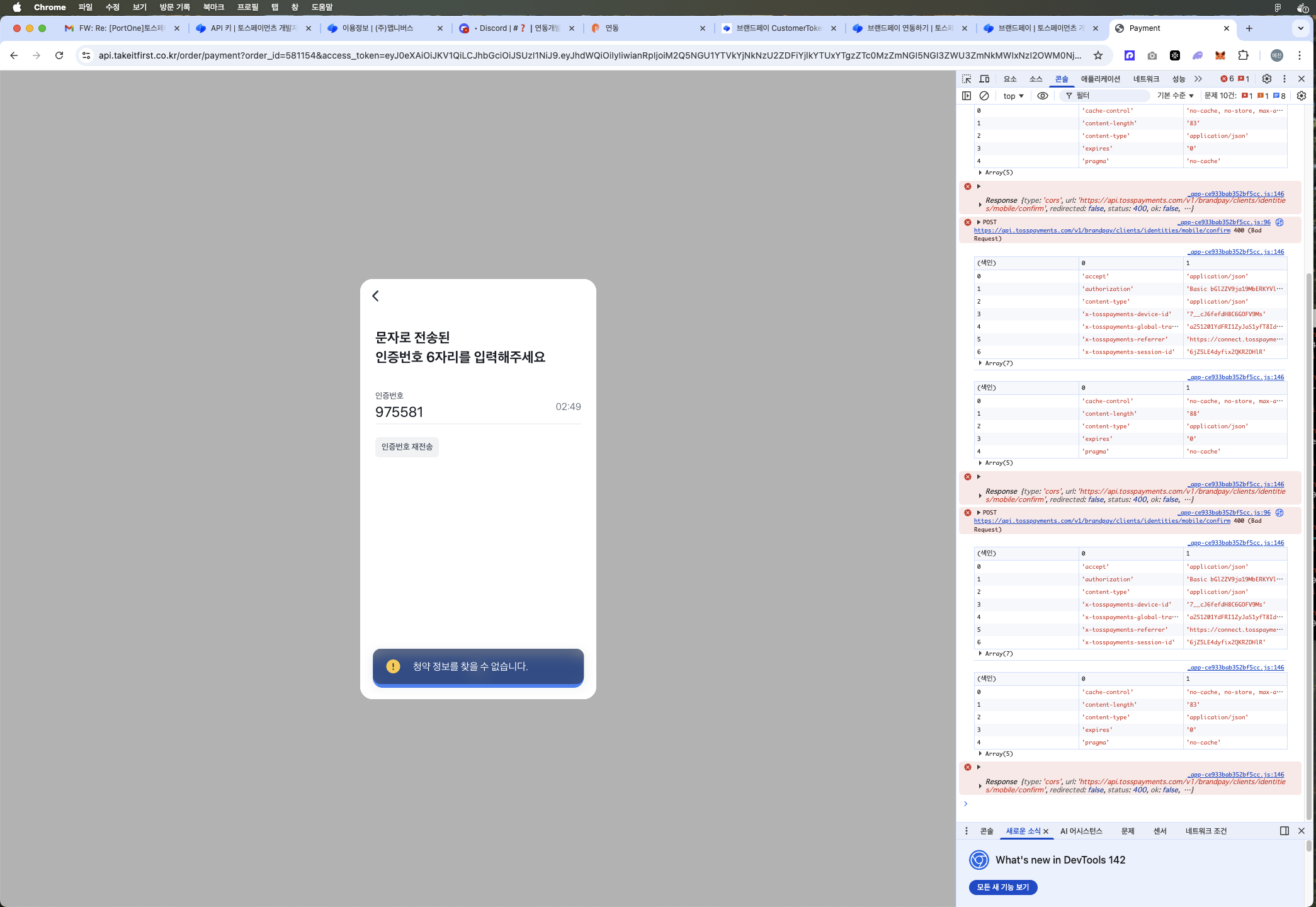
Task: Toggle the live expression eye icon
Action: coord(1043,96)
